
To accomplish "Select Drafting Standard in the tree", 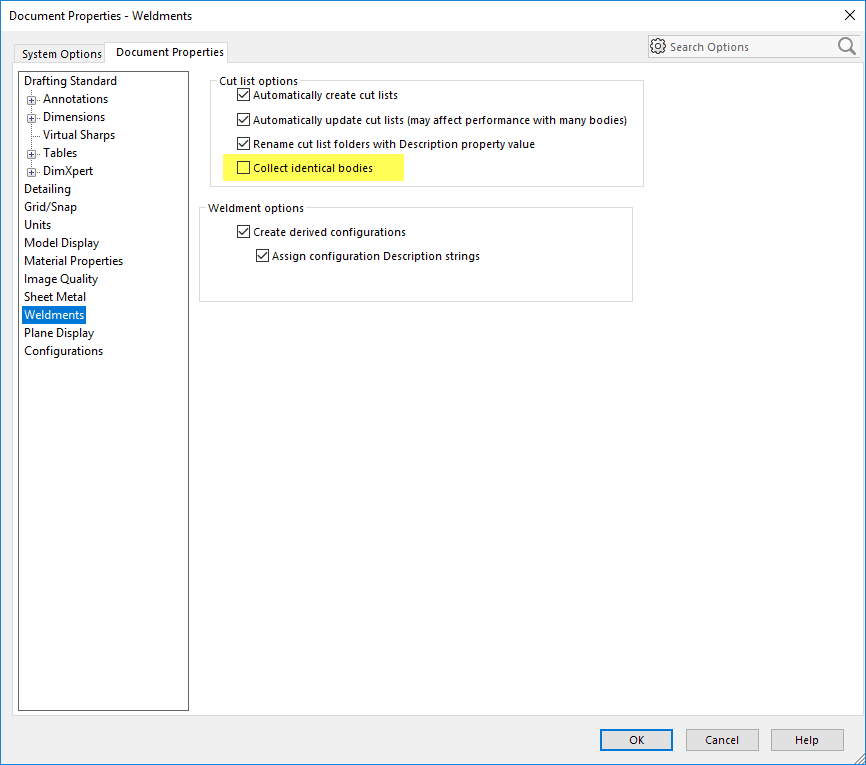I will click(x=70, y=81).
